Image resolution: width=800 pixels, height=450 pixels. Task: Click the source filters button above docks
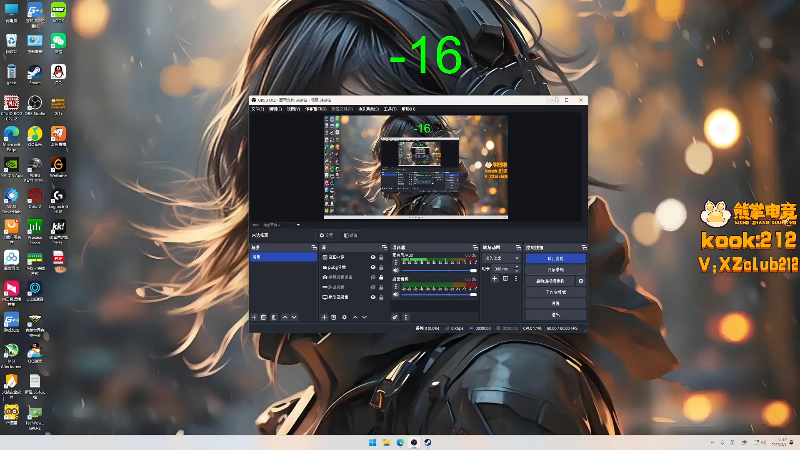point(351,235)
